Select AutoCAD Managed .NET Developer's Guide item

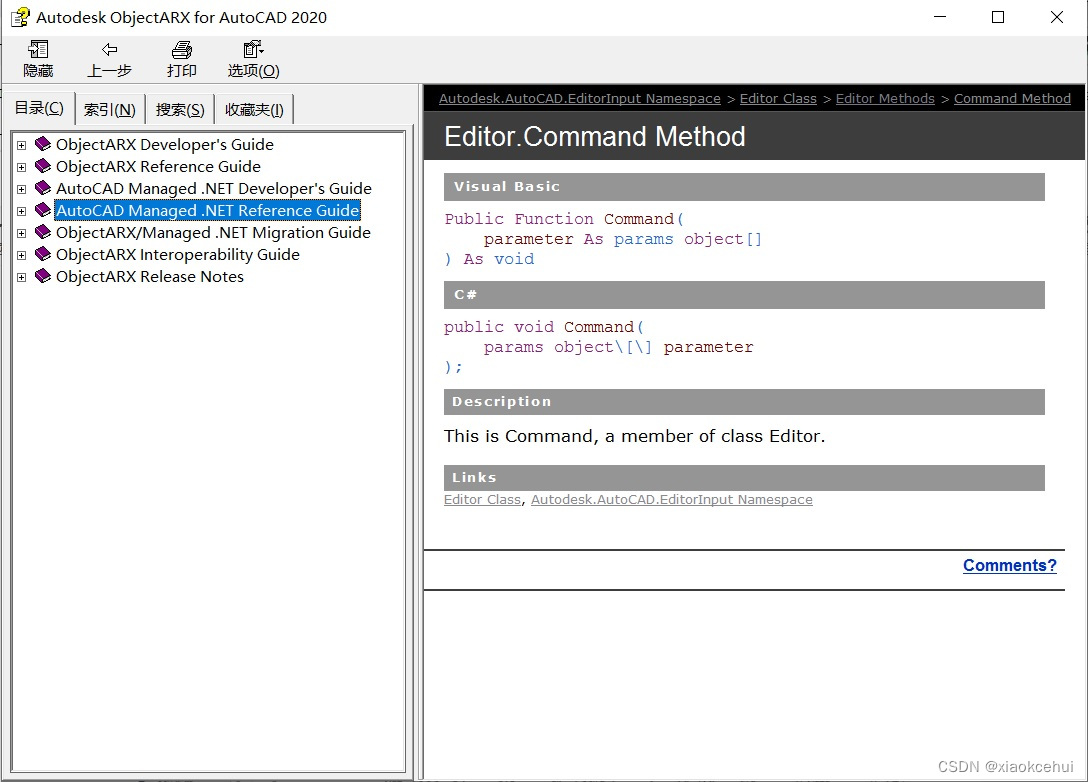point(214,189)
